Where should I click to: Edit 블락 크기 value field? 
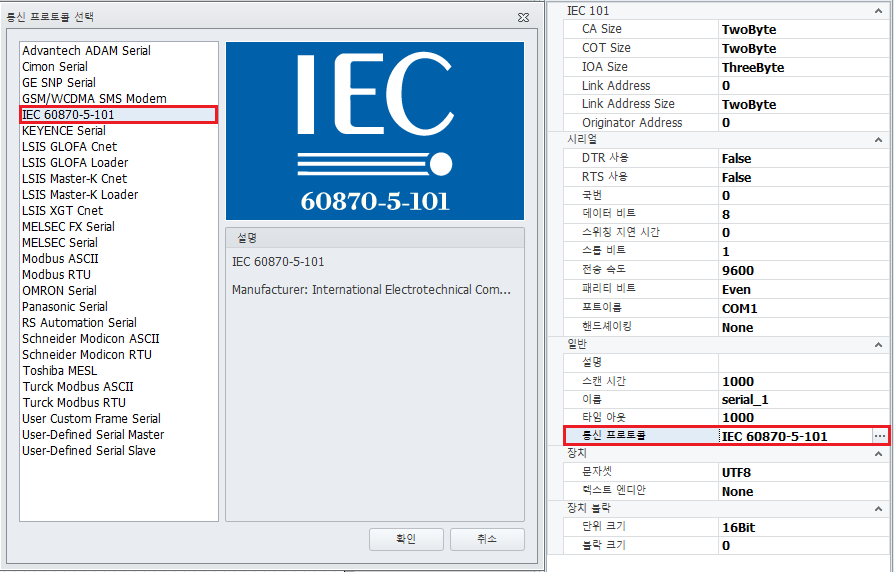coord(803,545)
